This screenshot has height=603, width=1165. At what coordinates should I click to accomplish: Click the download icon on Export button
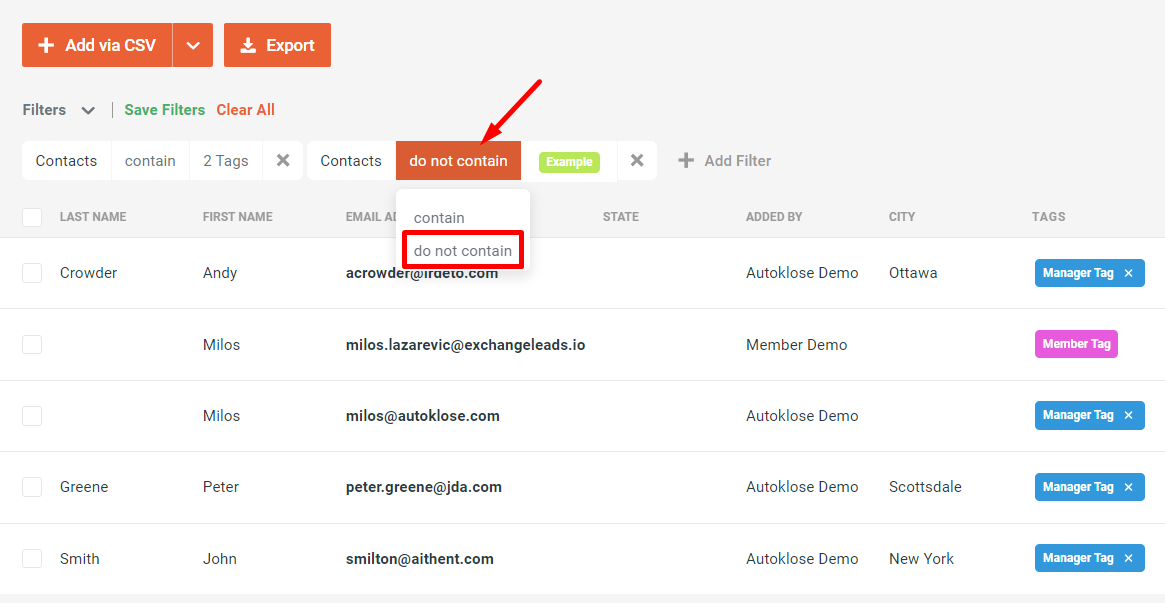(249, 44)
